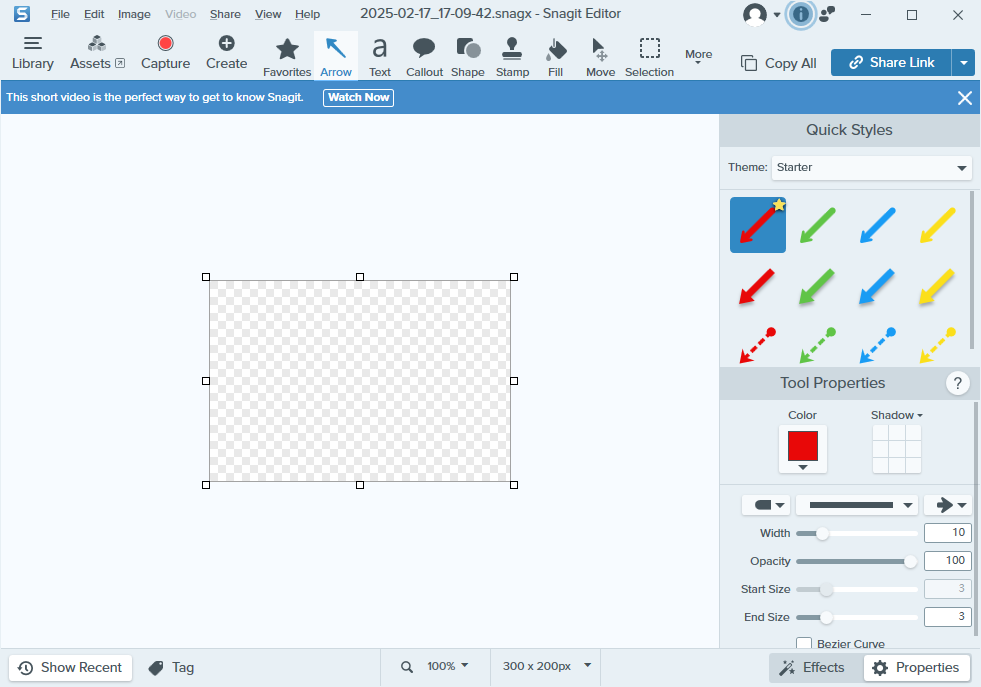The height and width of the screenshot is (687, 981).
Task: Open the user account icon
Action: tap(755, 14)
